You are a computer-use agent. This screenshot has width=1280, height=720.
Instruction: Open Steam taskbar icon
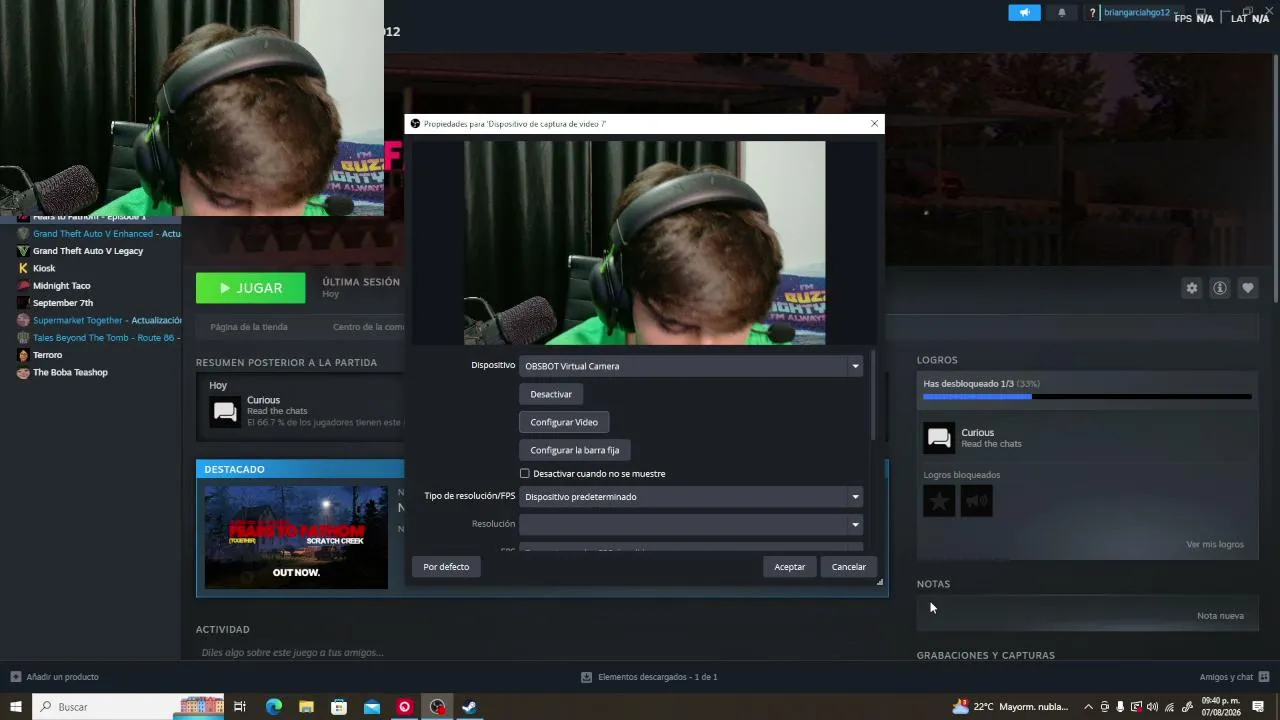point(469,707)
